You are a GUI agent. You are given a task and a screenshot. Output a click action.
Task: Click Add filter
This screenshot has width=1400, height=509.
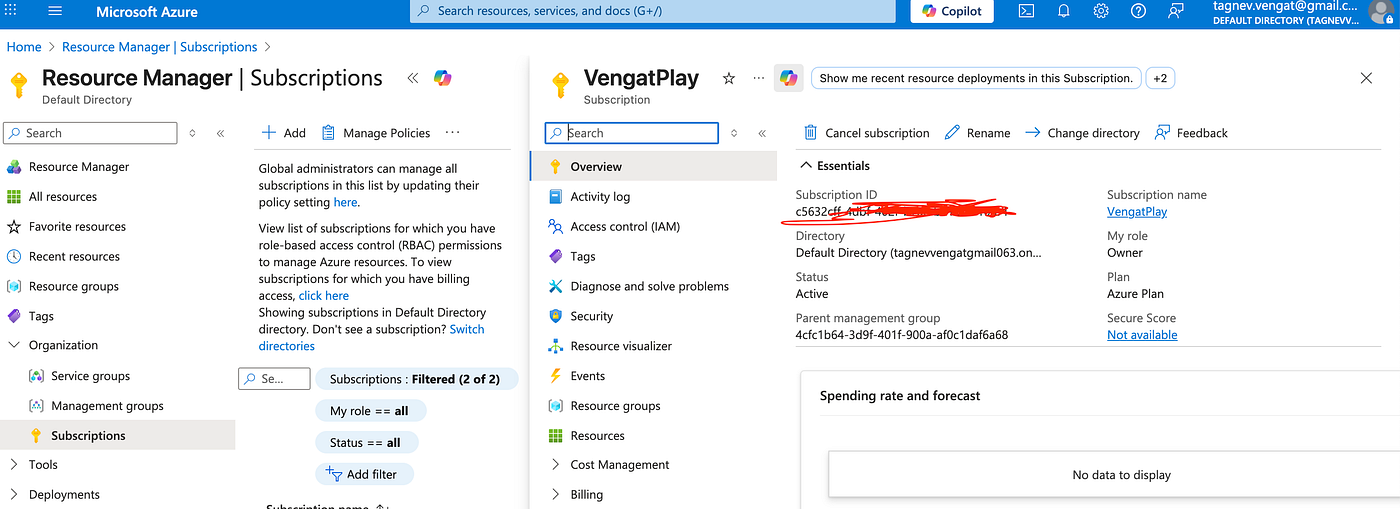[364, 474]
